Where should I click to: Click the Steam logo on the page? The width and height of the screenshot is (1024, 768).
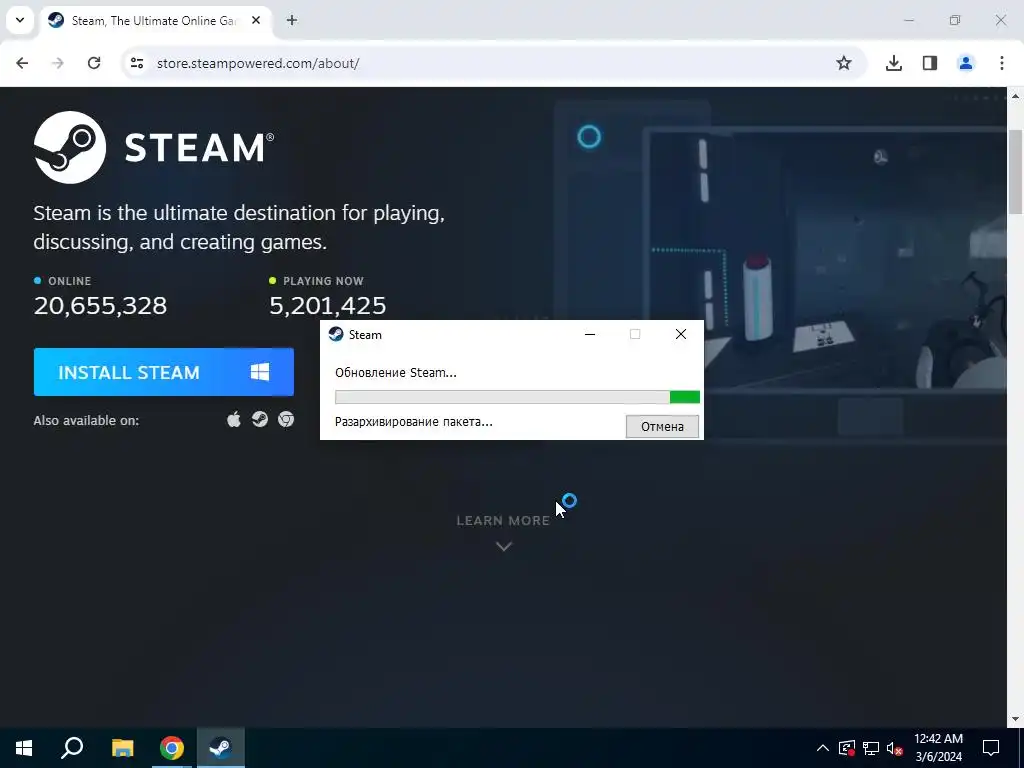tap(154, 148)
